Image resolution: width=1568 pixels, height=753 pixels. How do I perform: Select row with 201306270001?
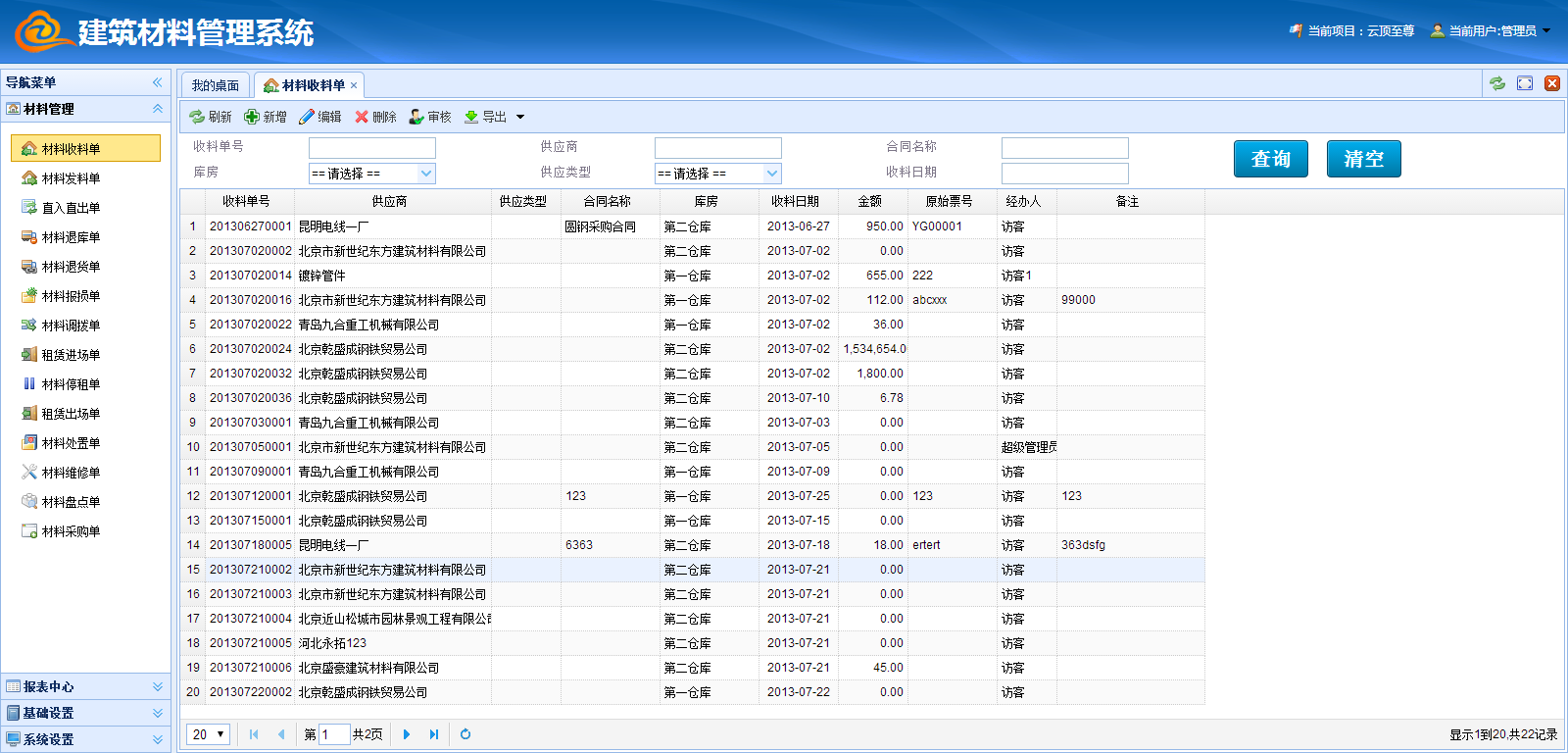click(692, 226)
